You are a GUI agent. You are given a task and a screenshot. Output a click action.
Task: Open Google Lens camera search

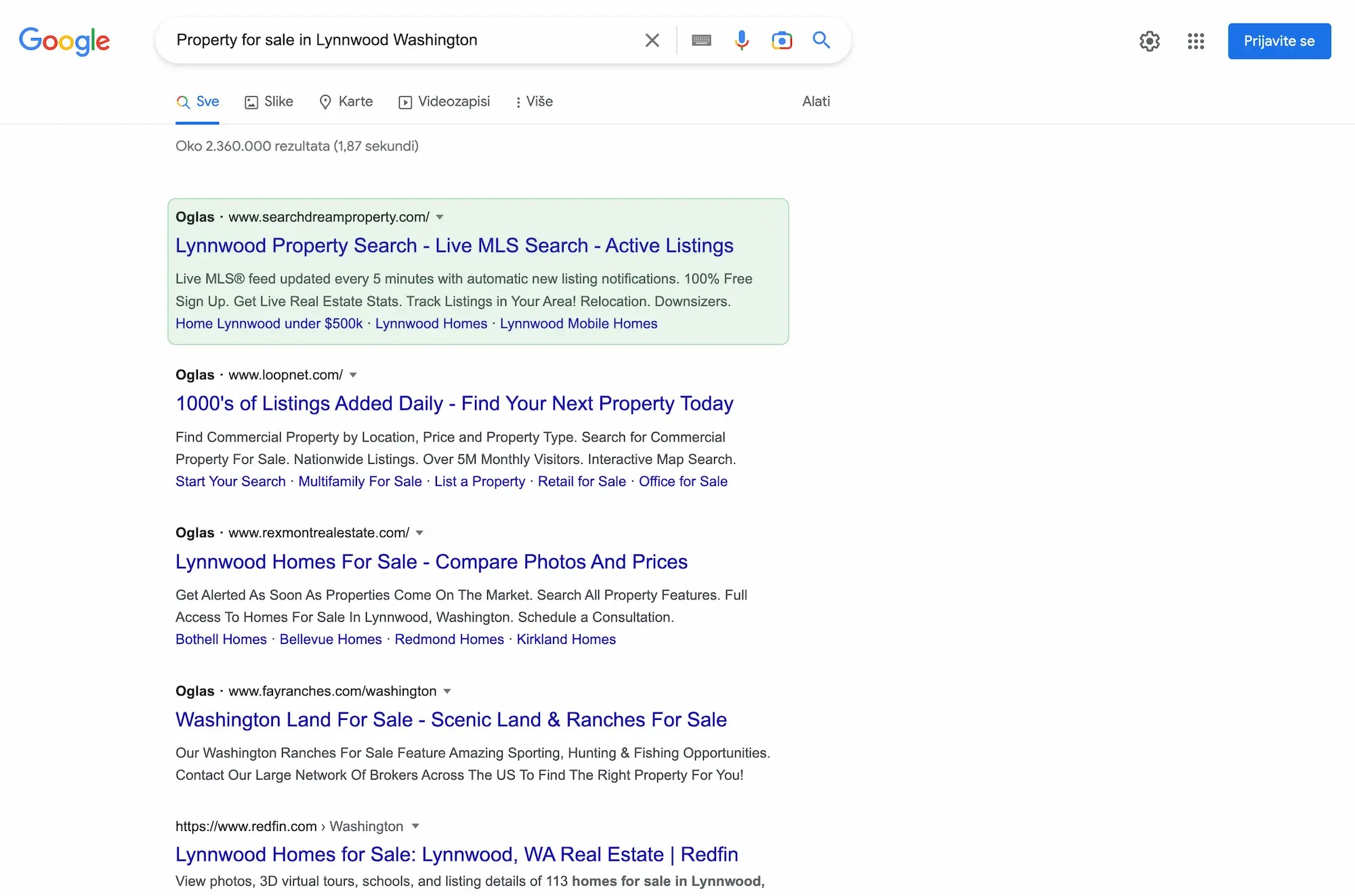click(x=782, y=40)
